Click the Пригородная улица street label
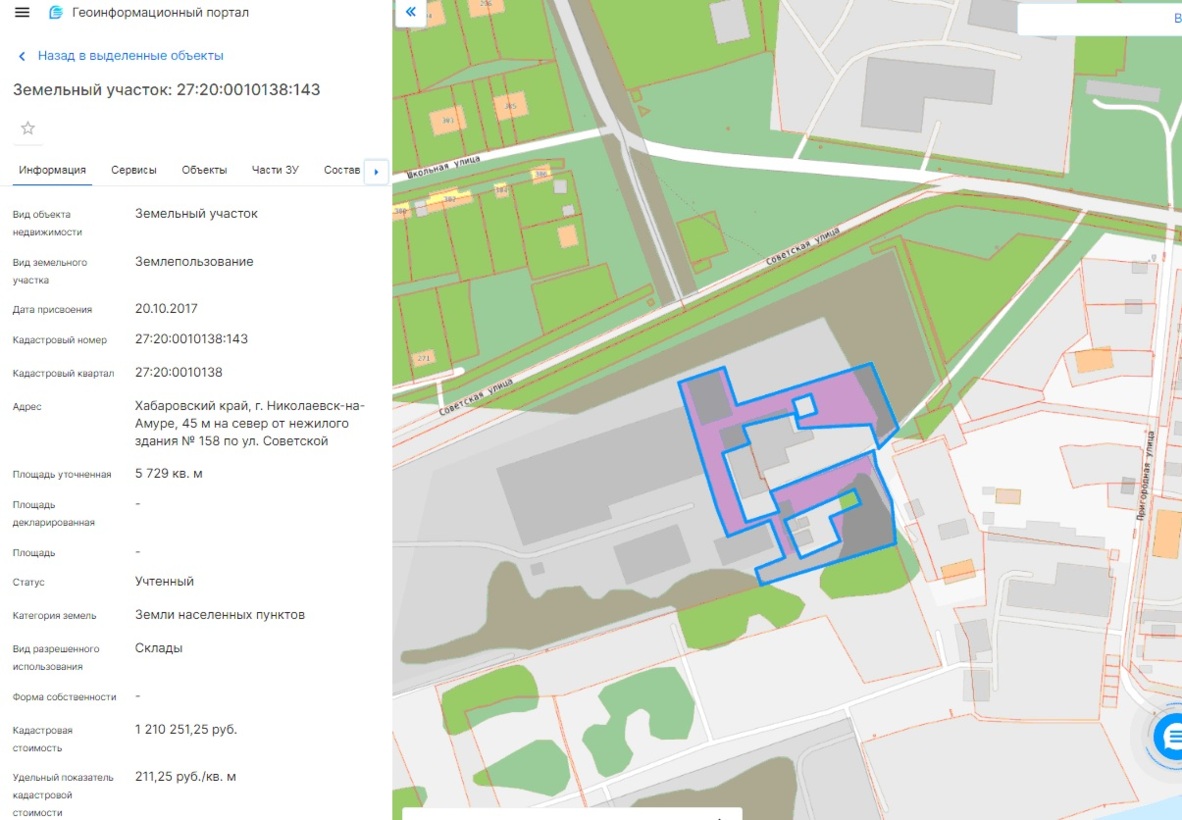 coord(1145,475)
